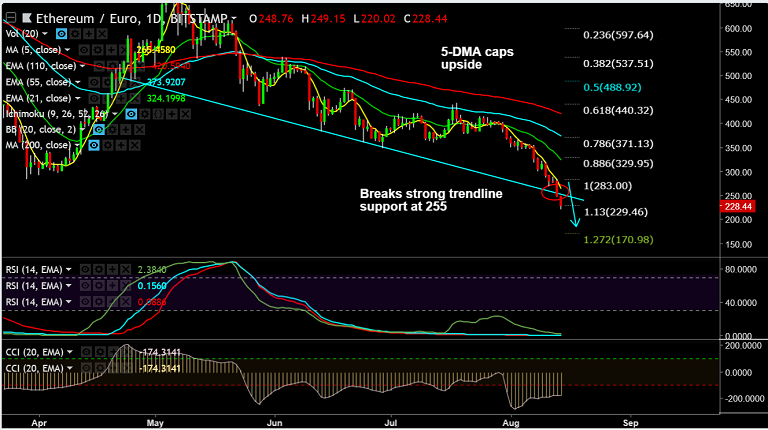This screenshot has width=768, height=430.
Task: Expand EMA (21, close) dropdown arrow
Action: (x=77, y=98)
